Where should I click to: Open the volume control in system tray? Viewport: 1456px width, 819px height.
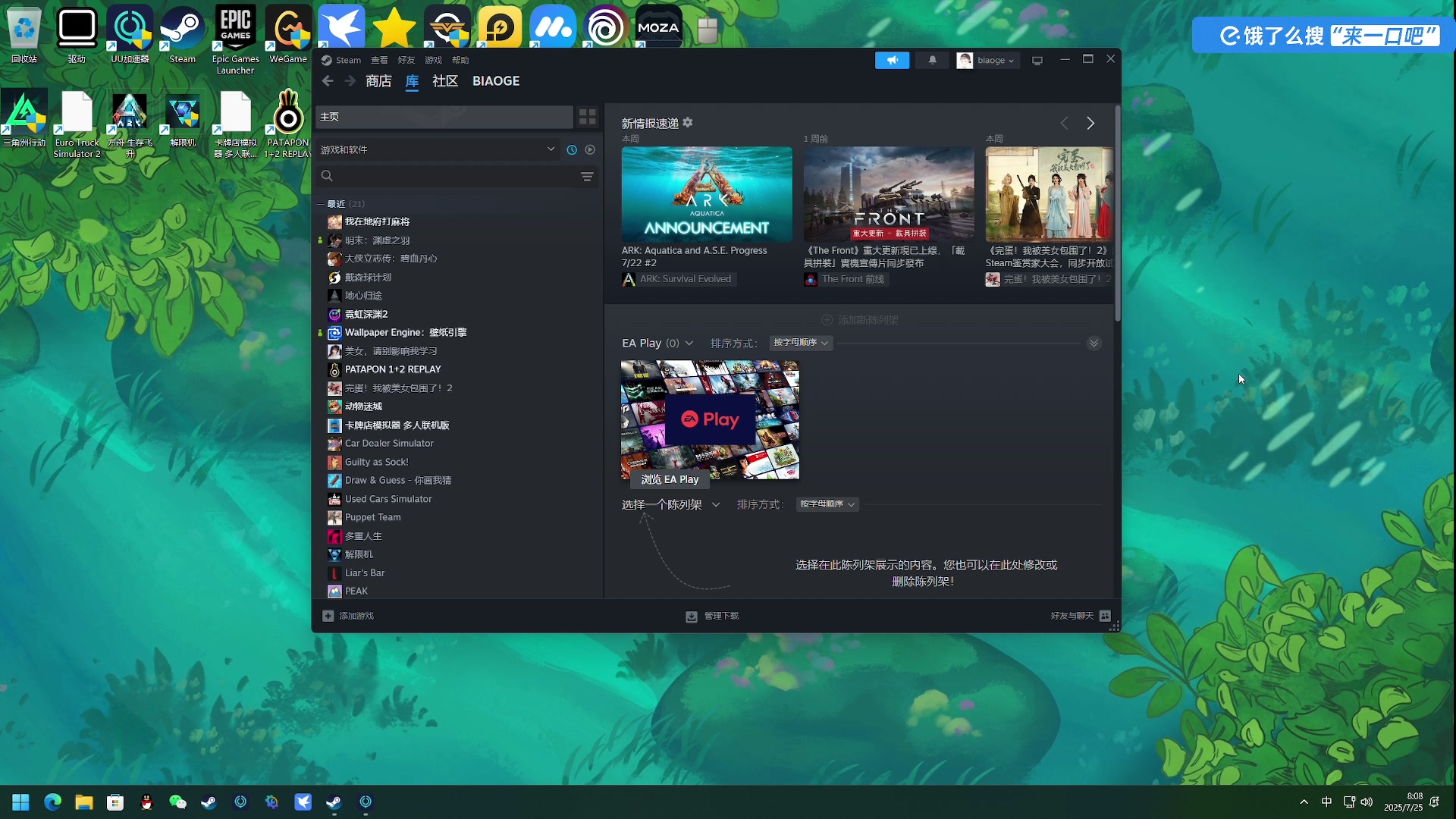[x=1367, y=802]
